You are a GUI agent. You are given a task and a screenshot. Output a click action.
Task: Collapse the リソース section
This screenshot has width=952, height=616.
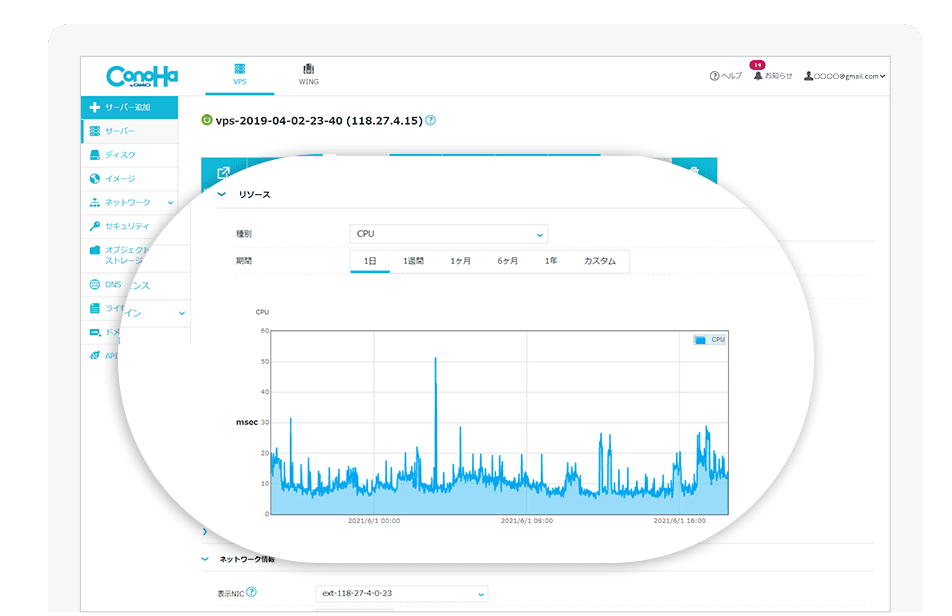[x=221, y=194]
